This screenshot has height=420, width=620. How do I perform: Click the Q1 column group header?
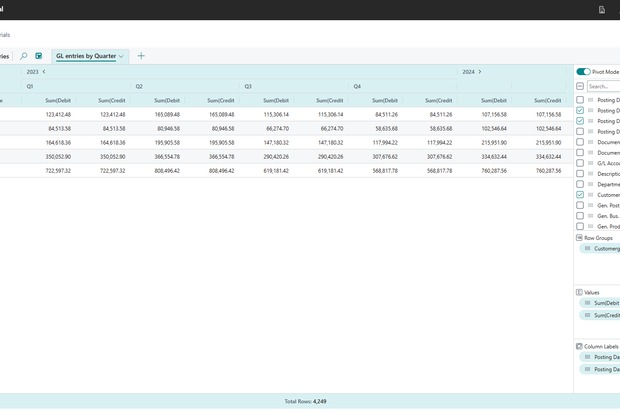point(76,86)
